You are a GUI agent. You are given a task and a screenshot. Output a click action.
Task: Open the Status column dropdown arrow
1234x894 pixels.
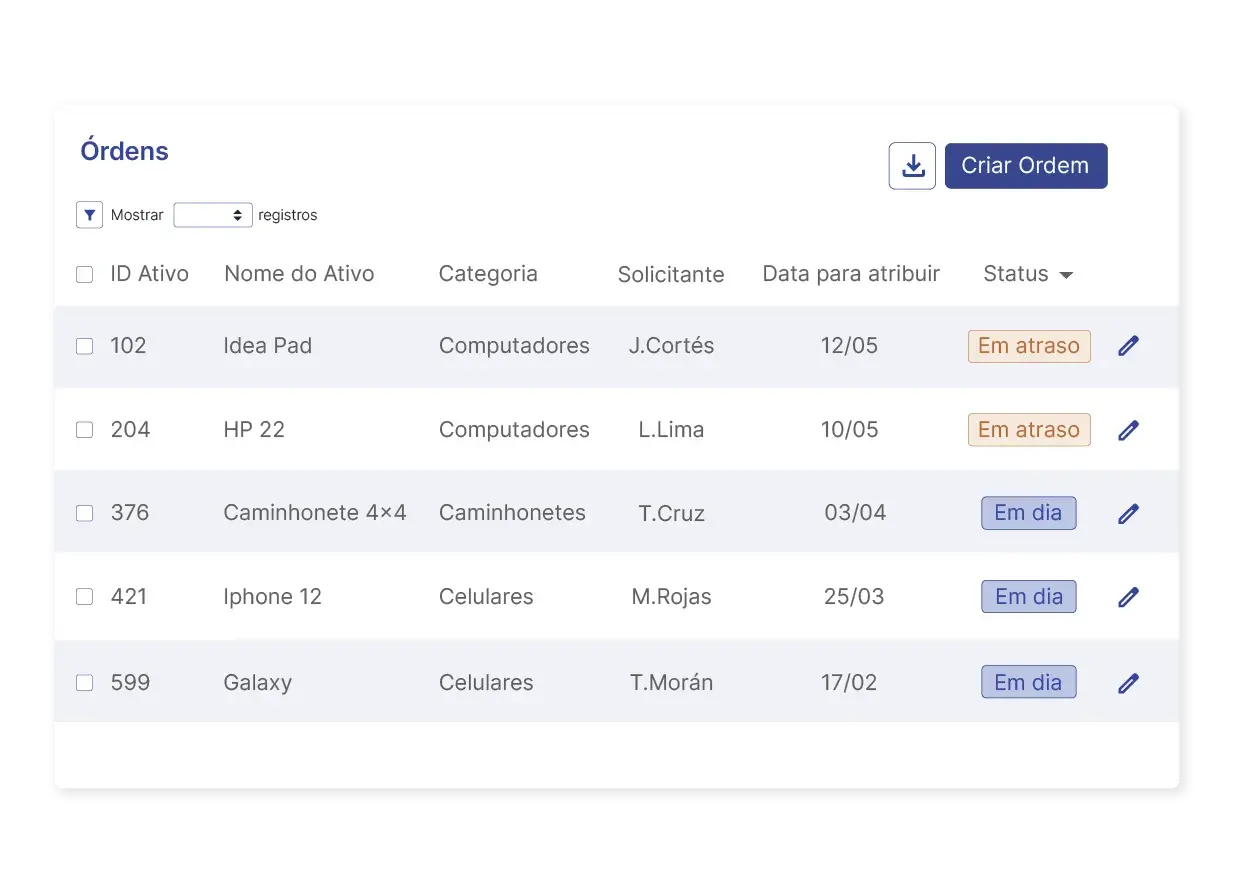[1065, 275]
